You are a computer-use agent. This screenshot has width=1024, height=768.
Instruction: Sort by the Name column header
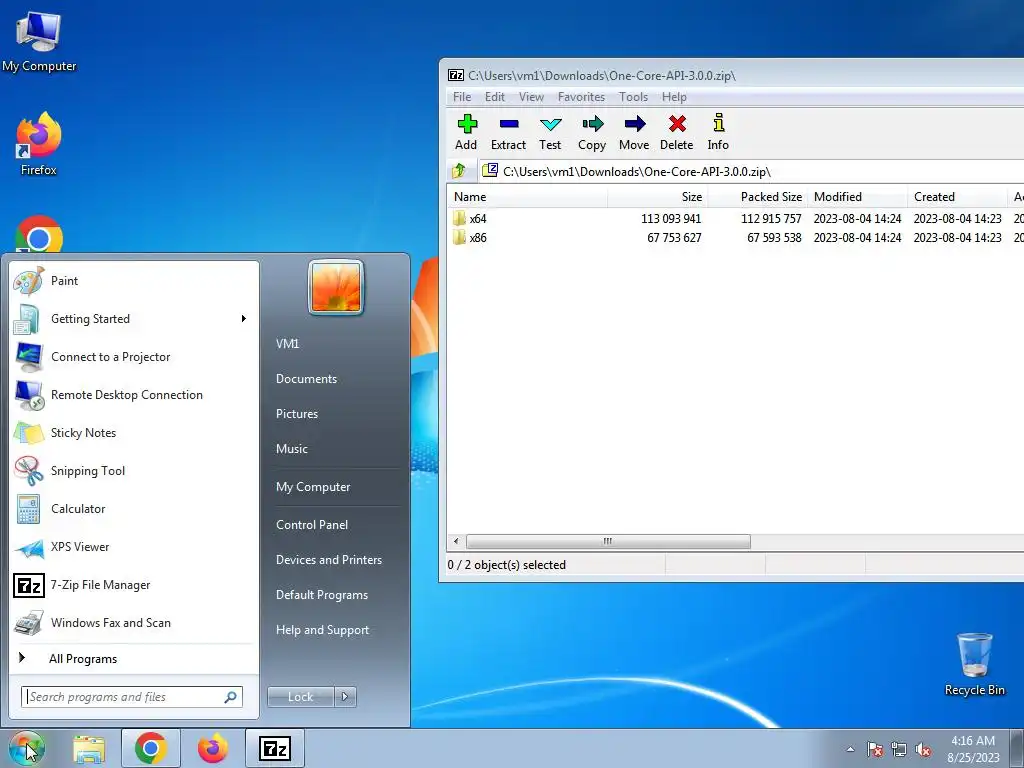(x=528, y=197)
